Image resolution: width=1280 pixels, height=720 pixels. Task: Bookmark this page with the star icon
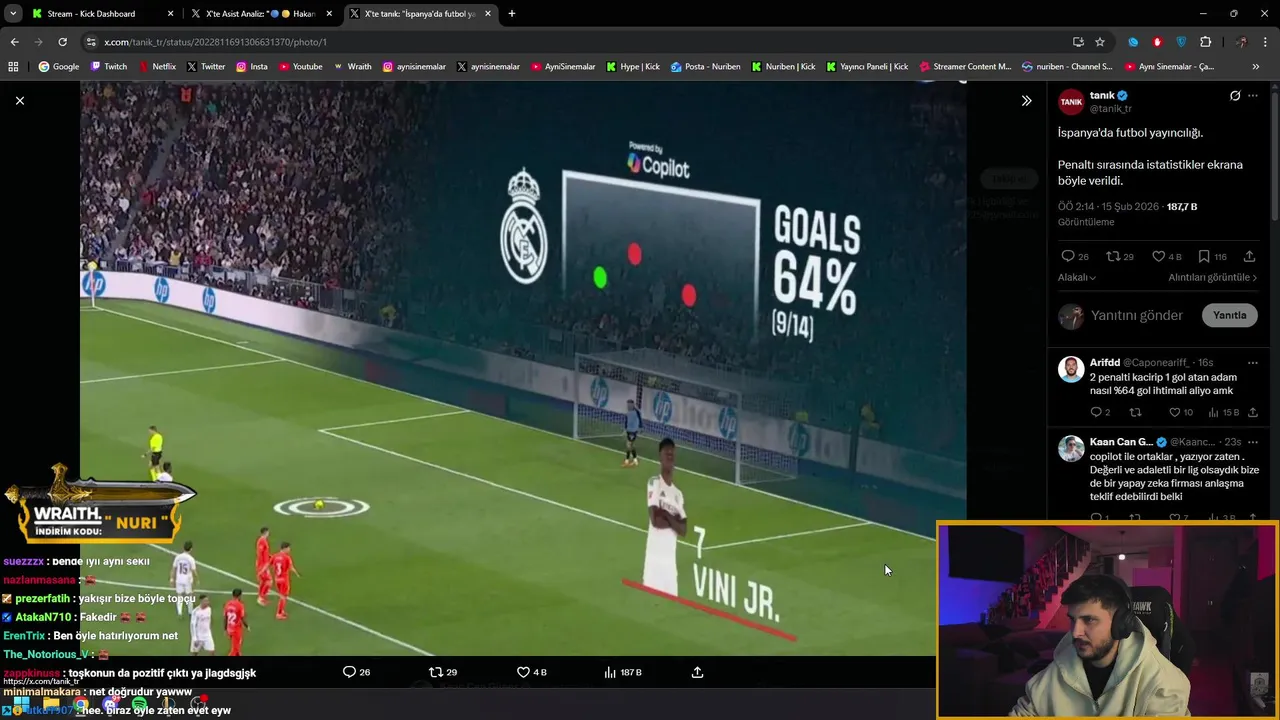(x=1100, y=42)
